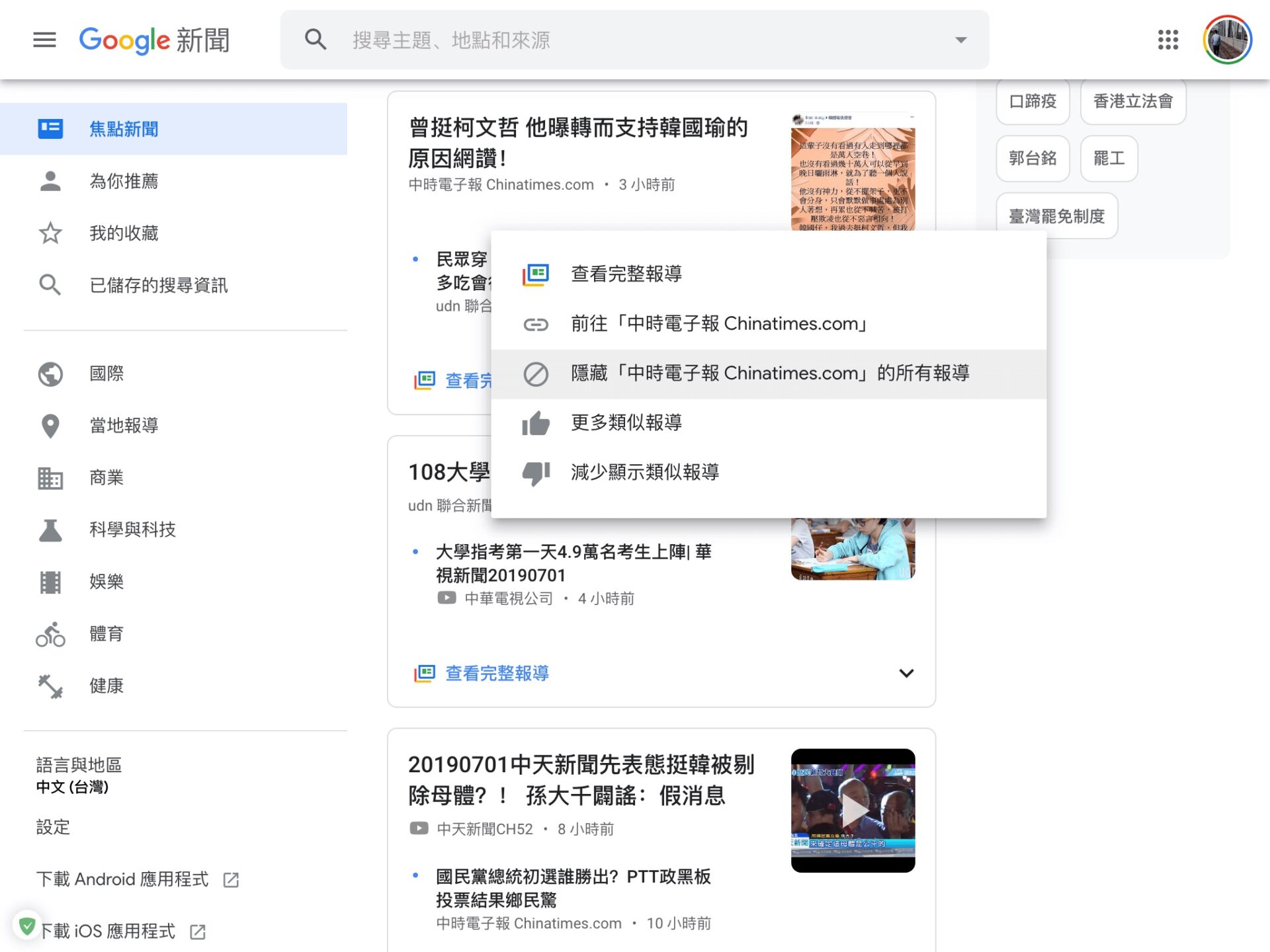Screen dimensions: 1270x952
Task: Select 查看完整報導 in context menu
Action: (769, 274)
